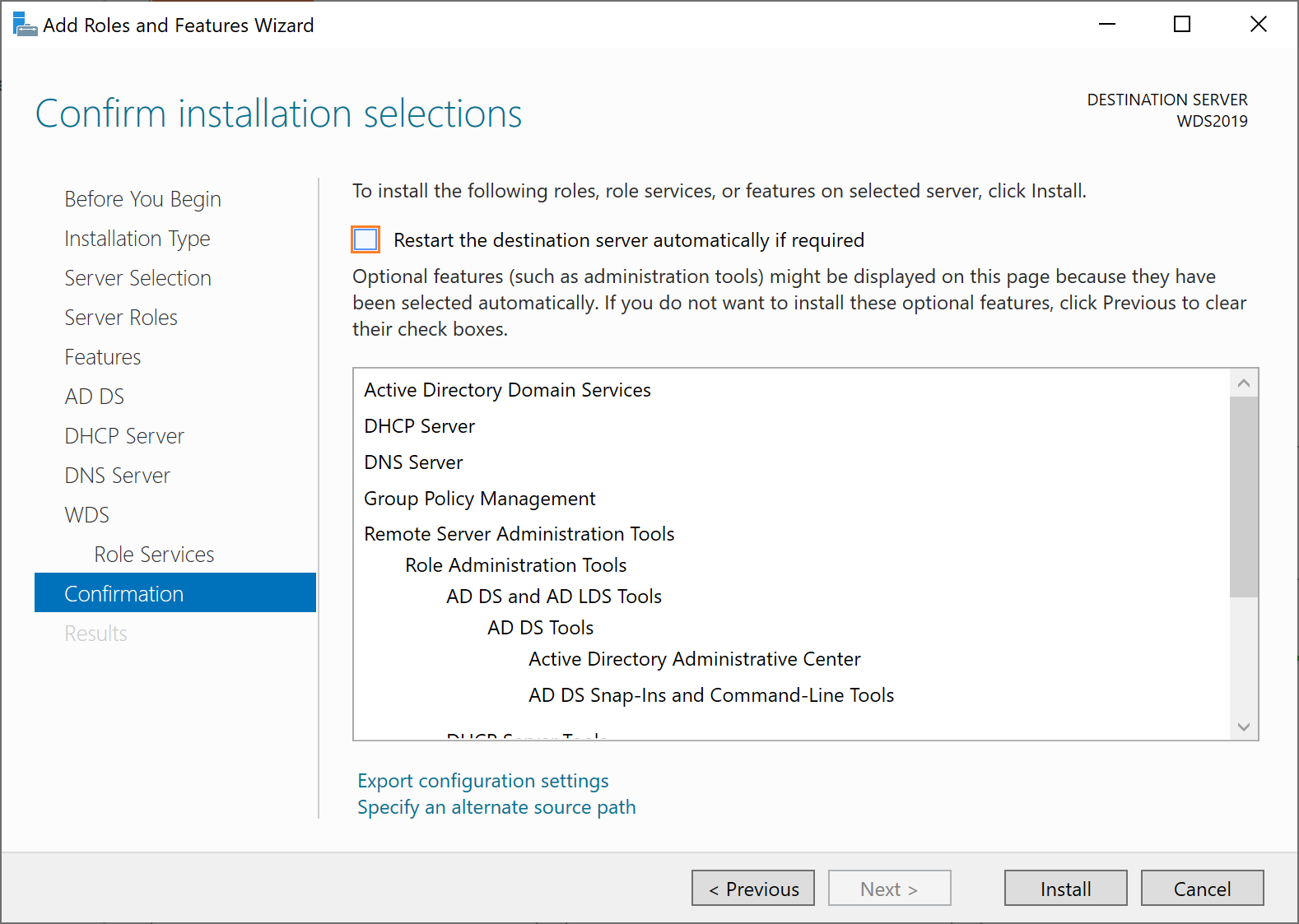Screen dimensions: 1299x924
Task: Select Active Directory Administrative Center entry
Action: (x=695, y=659)
